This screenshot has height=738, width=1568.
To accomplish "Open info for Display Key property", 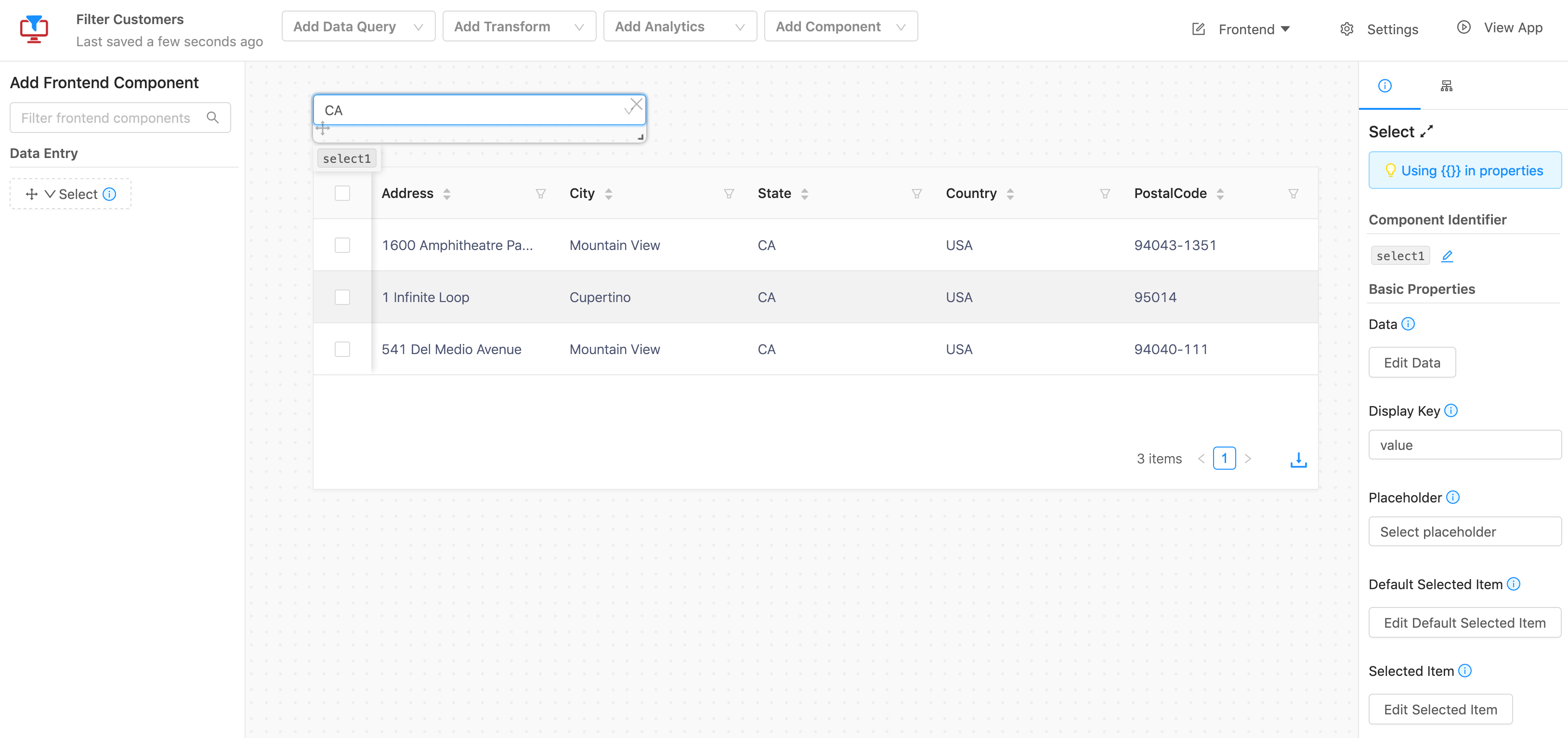I will click(x=1451, y=410).
